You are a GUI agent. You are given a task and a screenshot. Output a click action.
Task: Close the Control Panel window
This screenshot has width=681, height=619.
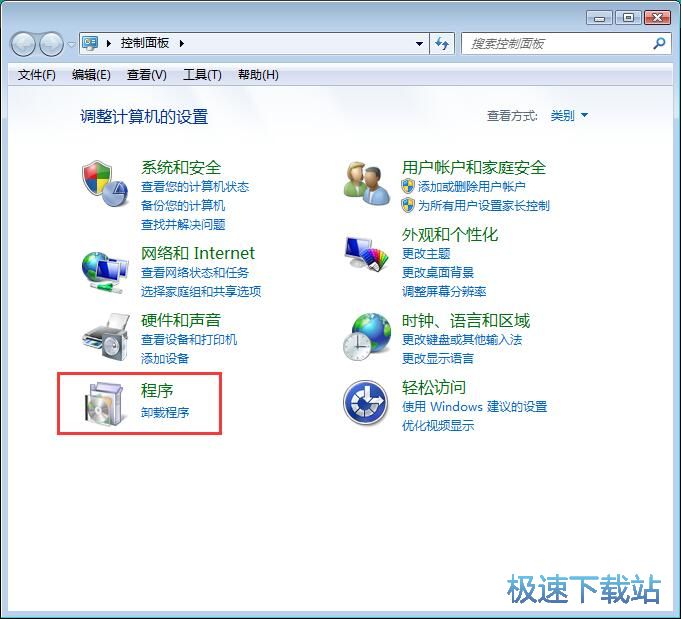pyautogui.click(x=658, y=18)
